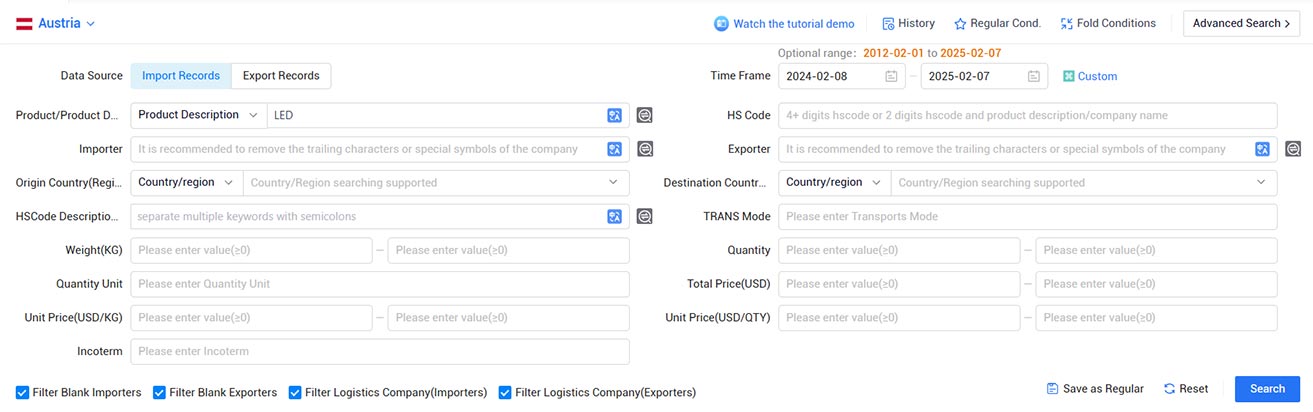Click translate icon in Product Description field
This screenshot has width=1313, height=412.
click(x=615, y=115)
